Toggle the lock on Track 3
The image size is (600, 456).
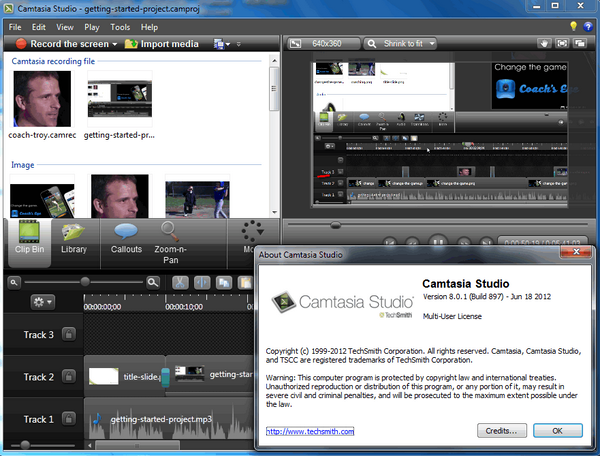pyautogui.click(x=69, y=334)
